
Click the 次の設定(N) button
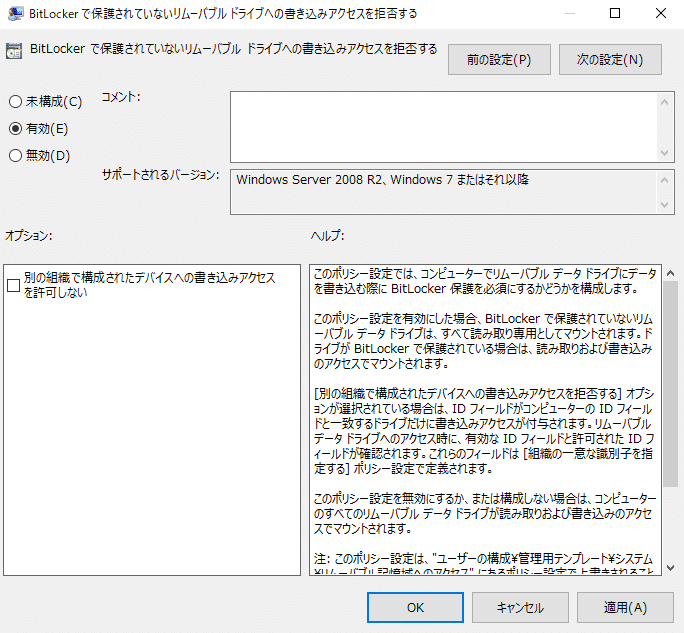(610, 59)
